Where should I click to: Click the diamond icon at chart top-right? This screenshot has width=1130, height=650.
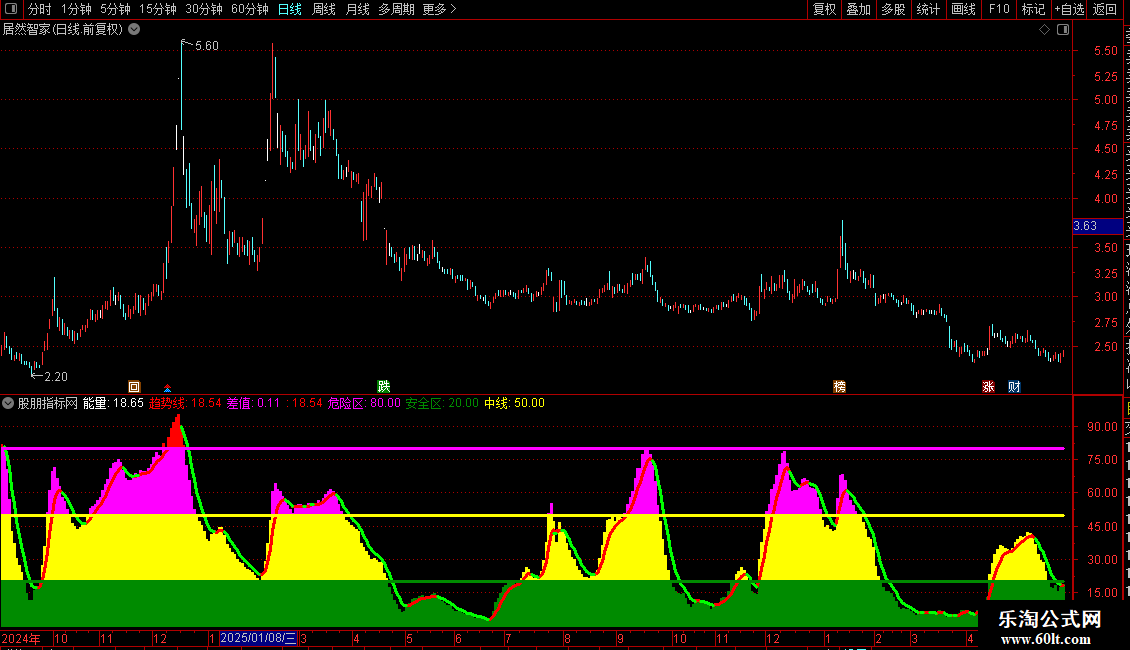(1044, 30)
